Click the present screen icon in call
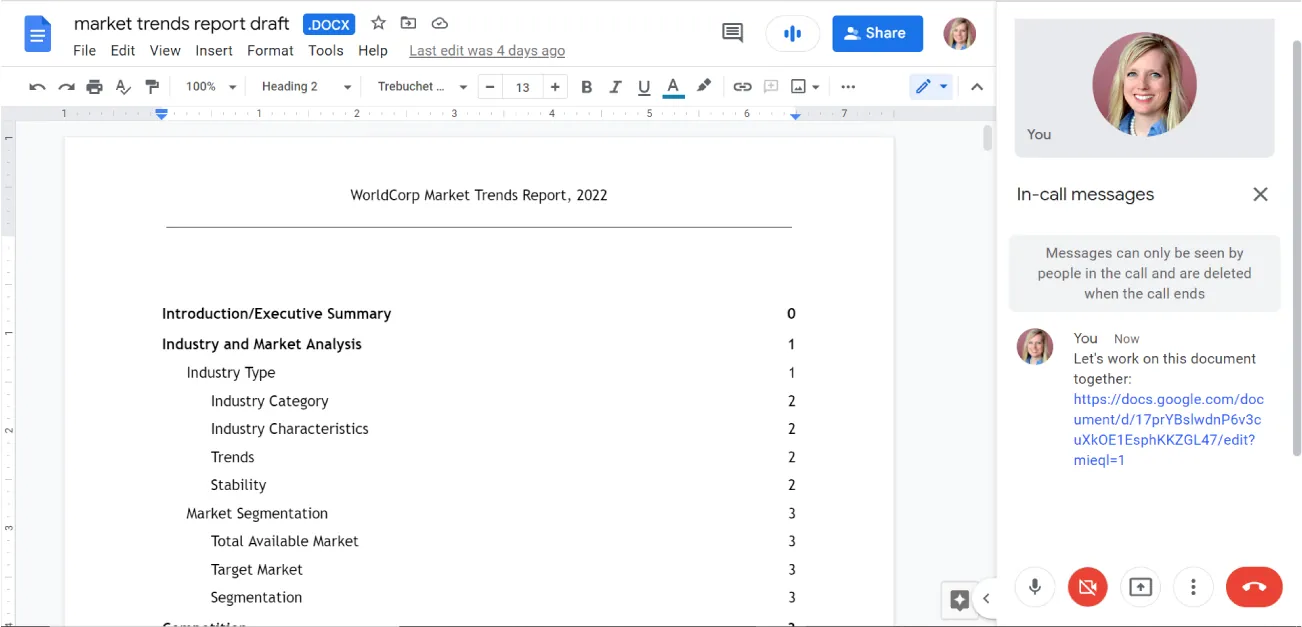 1140,587
